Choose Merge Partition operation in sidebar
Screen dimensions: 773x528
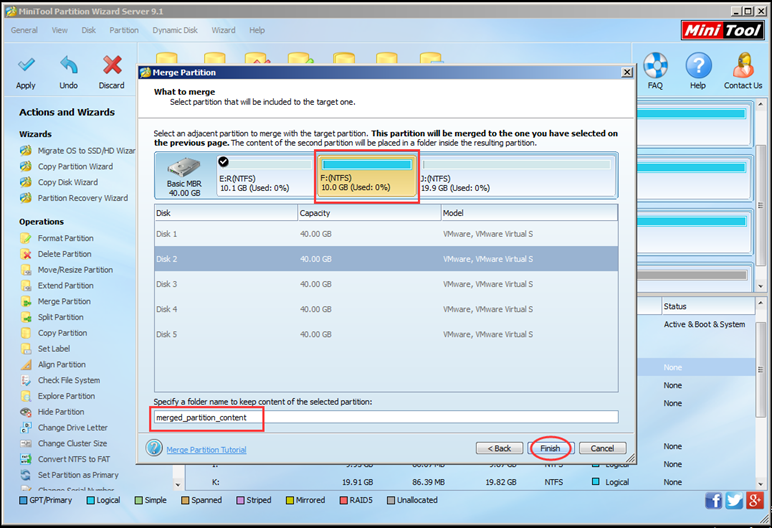[x=55, y=301]
